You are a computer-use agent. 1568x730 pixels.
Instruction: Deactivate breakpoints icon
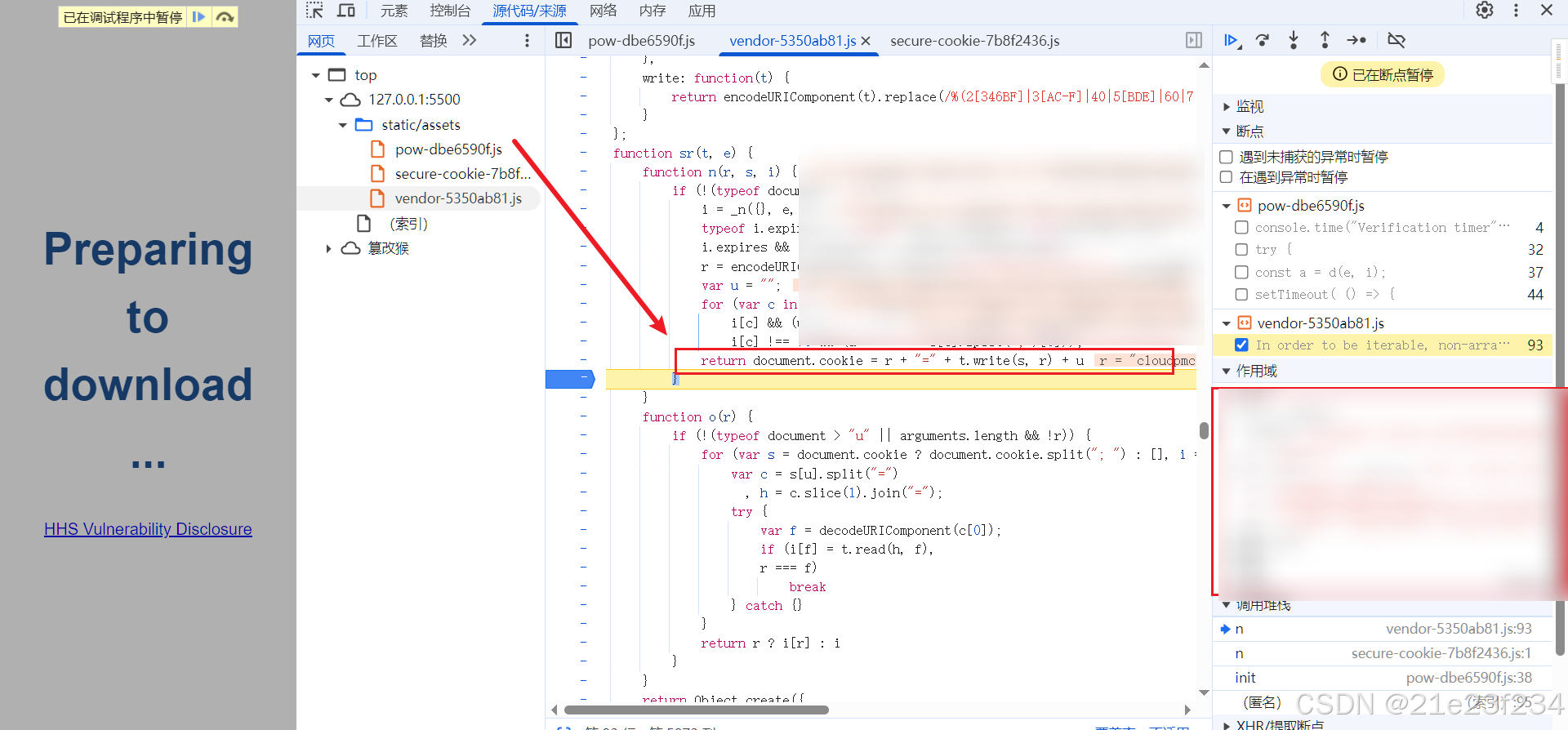tap(1396, 40)
